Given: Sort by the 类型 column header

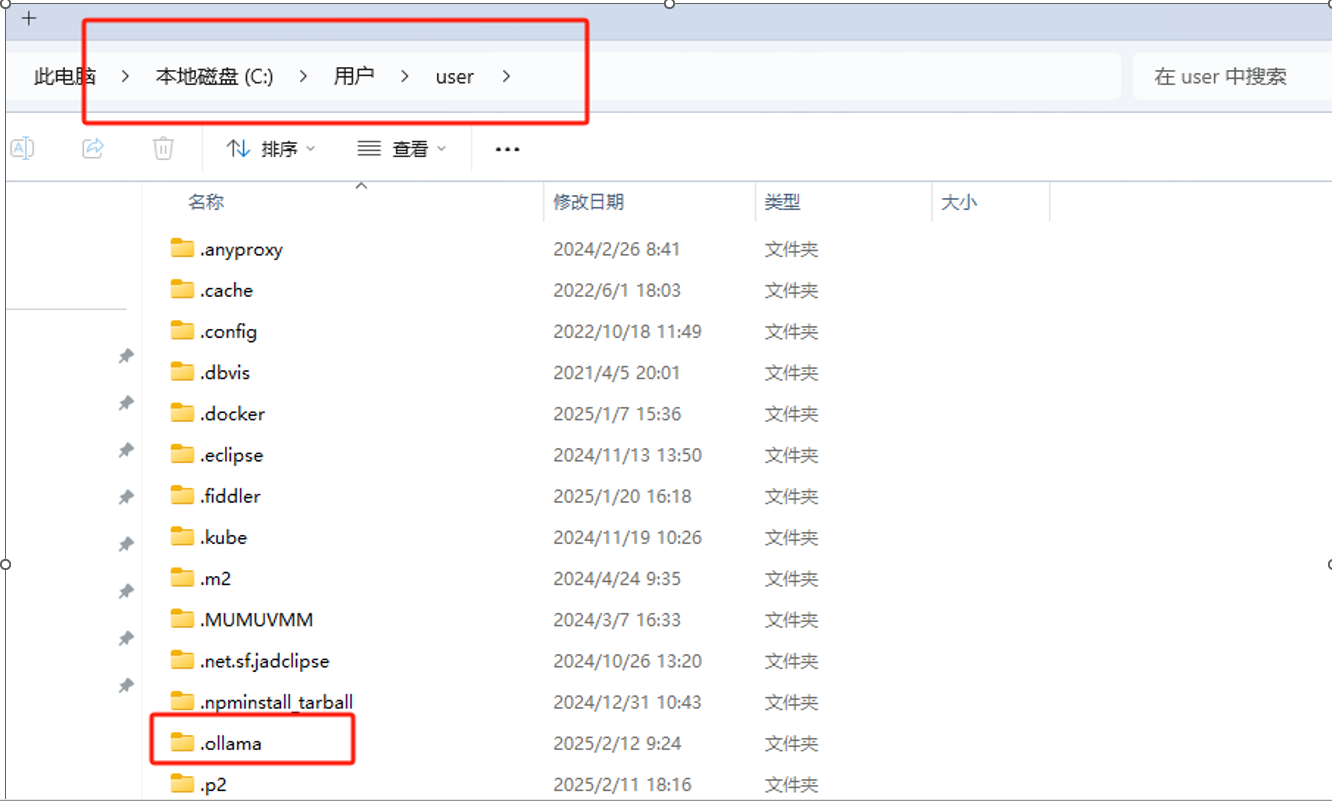Looking at the screenshot, I should click(x=783, y=202).
